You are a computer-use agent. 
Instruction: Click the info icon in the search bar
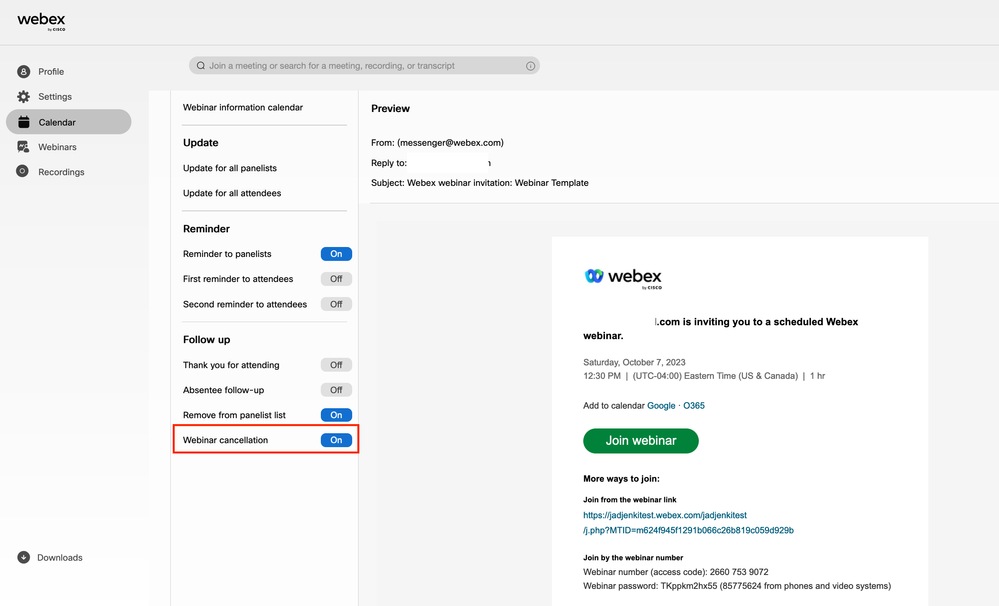pos(530,65)
